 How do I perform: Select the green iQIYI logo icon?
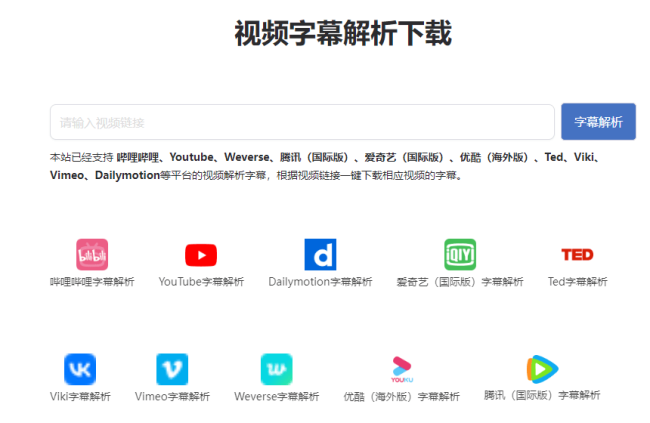(460, 255)
